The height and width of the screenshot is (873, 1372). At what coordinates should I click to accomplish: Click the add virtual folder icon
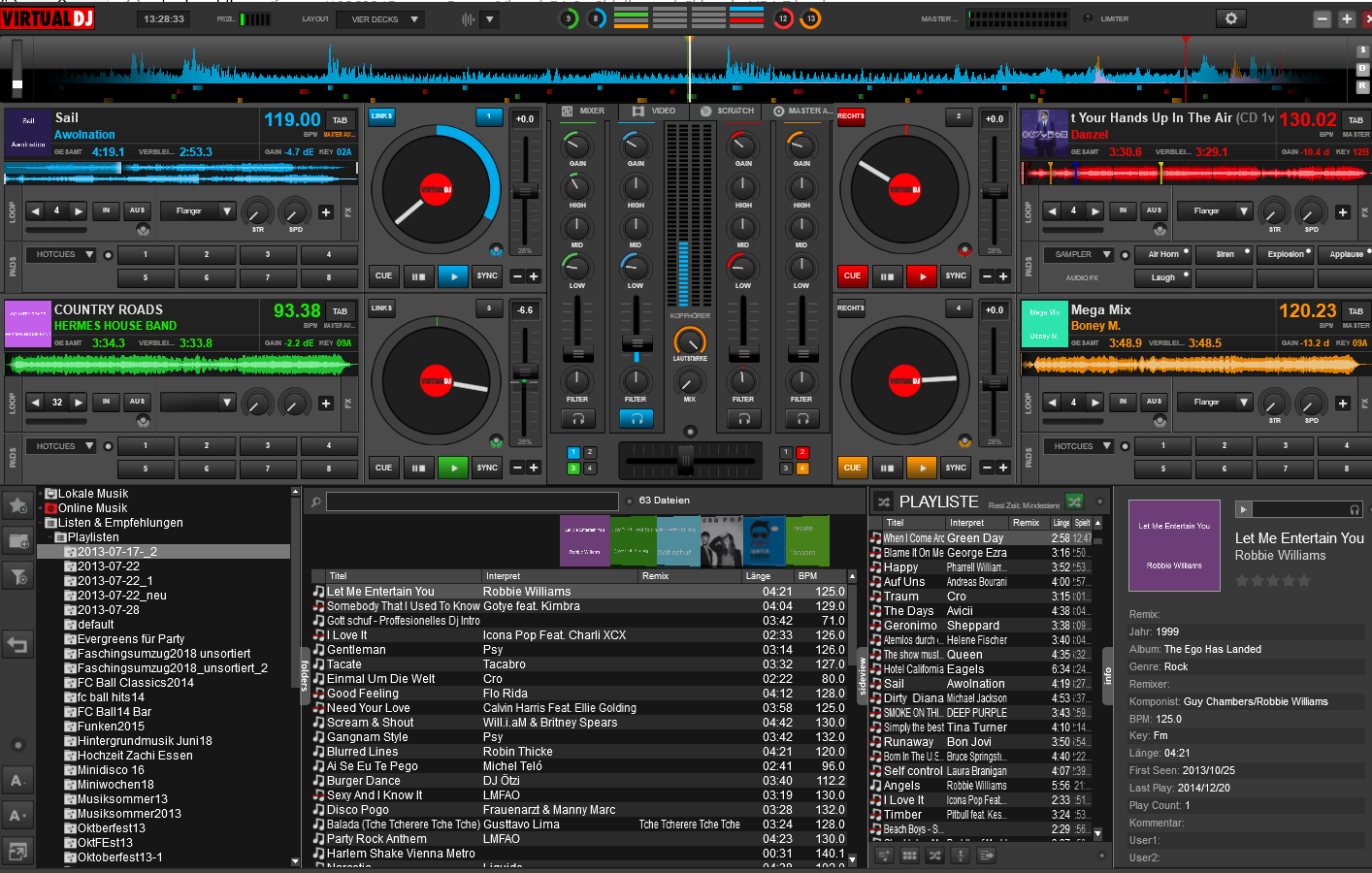click(x=17, y=540)
